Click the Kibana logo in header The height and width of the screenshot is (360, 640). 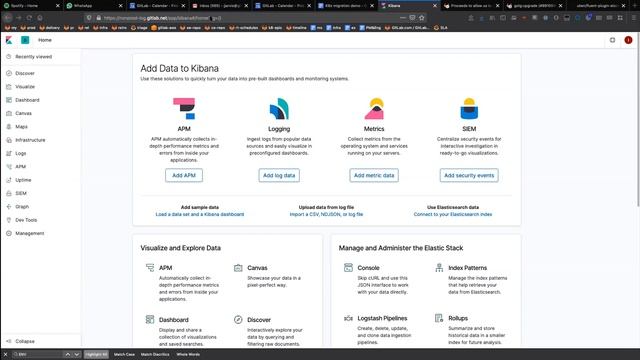pyautogui.click(x=9, y=40)
